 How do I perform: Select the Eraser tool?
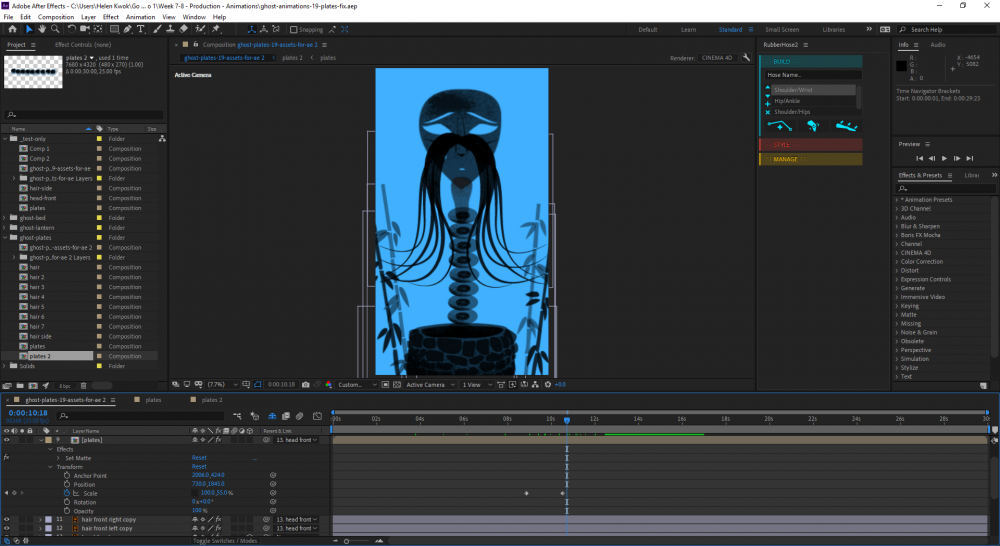pos(184,29)
